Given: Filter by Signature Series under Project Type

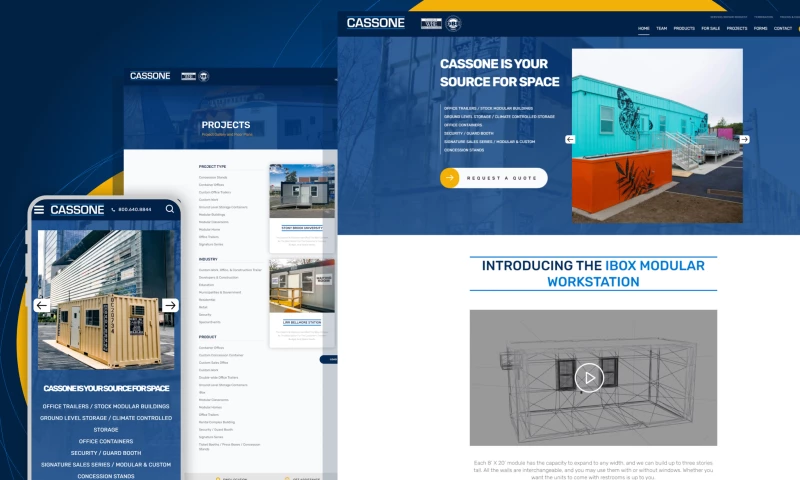Looking at the screenshot, I should [211, 244].
